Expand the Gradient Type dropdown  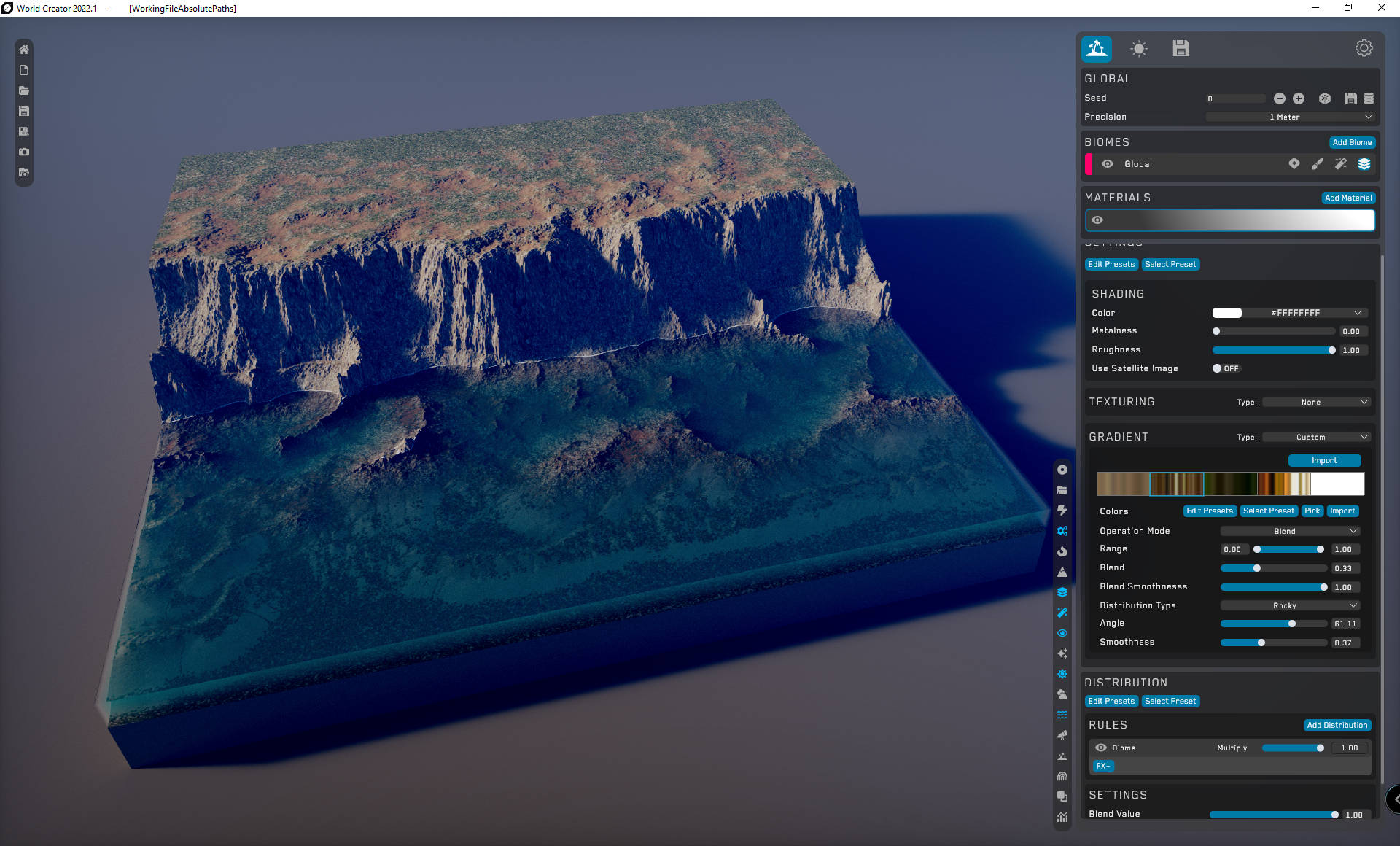[1316, 437]
